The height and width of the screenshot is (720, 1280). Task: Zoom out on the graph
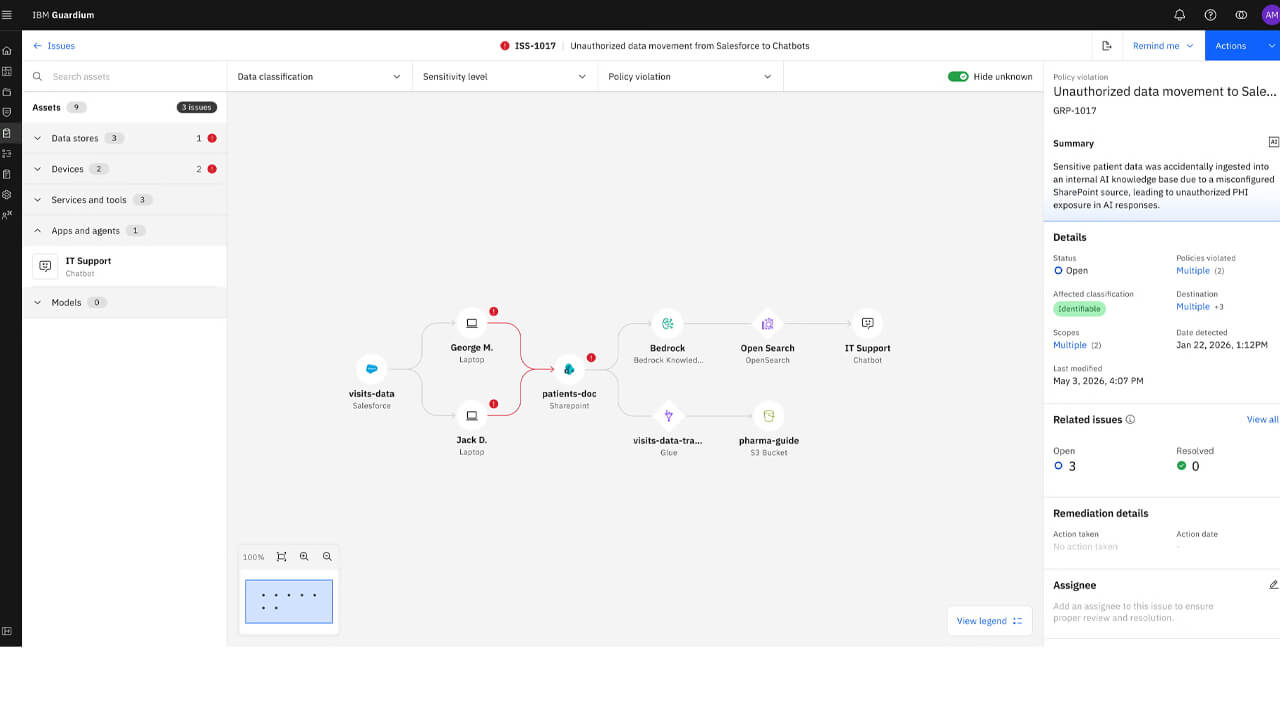click(x=327, y=557)
